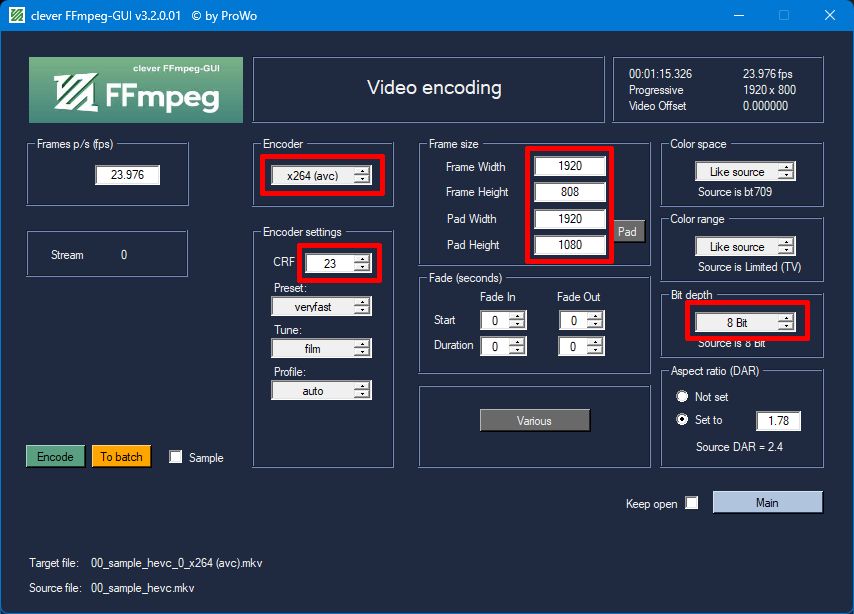Click the Stream value 0

pos(124,255)
